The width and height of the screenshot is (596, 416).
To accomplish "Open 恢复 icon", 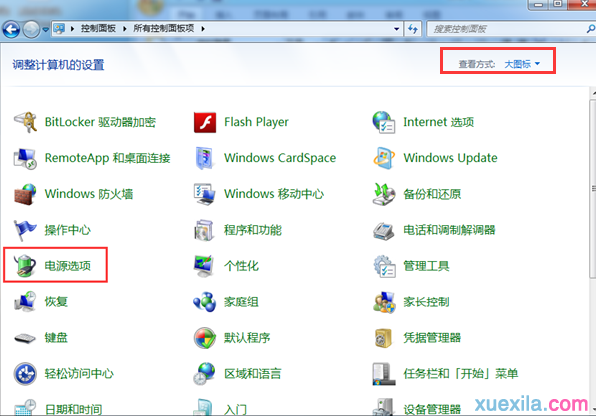I will click(x=25, y=302).
